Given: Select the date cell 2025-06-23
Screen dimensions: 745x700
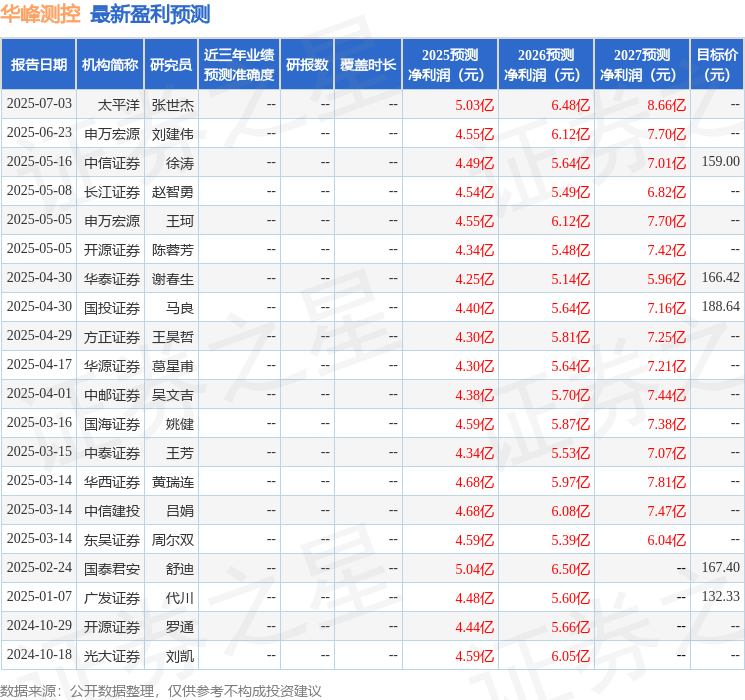Looking at the screenshot, I should [x=39, y=133].
